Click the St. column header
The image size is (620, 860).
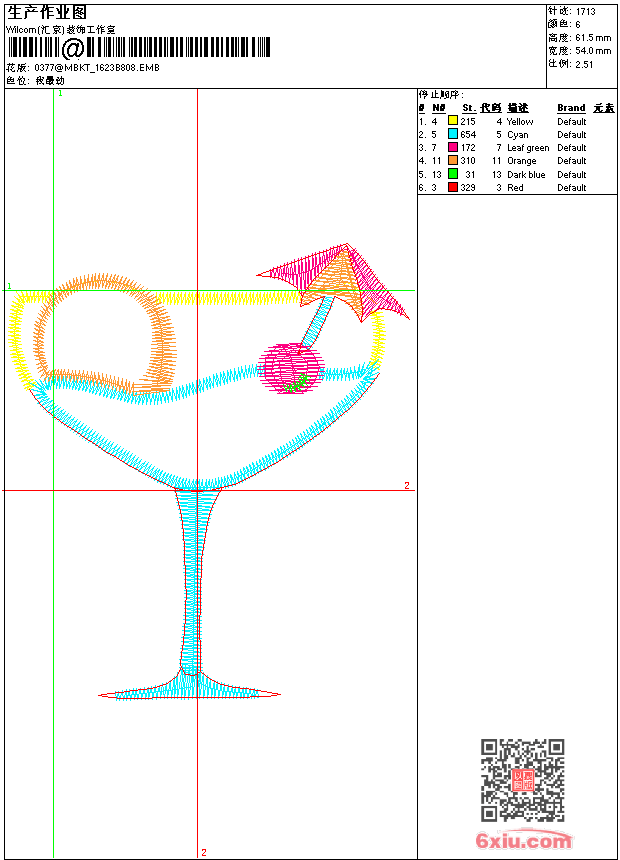(469, 108)
